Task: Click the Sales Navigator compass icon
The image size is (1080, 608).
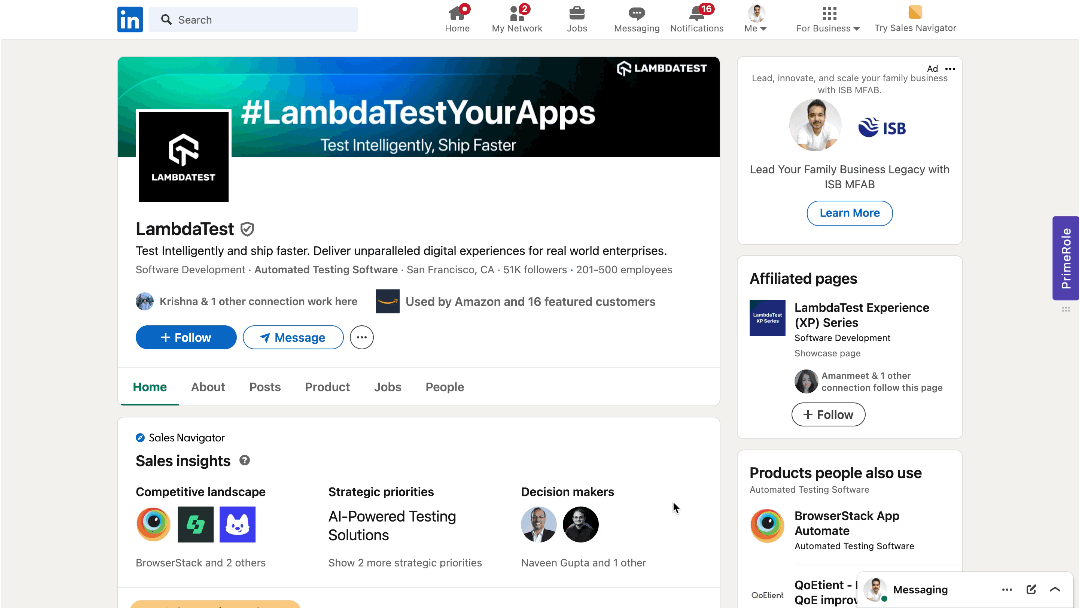Action: pyautogui.click(x=140, y=438)
